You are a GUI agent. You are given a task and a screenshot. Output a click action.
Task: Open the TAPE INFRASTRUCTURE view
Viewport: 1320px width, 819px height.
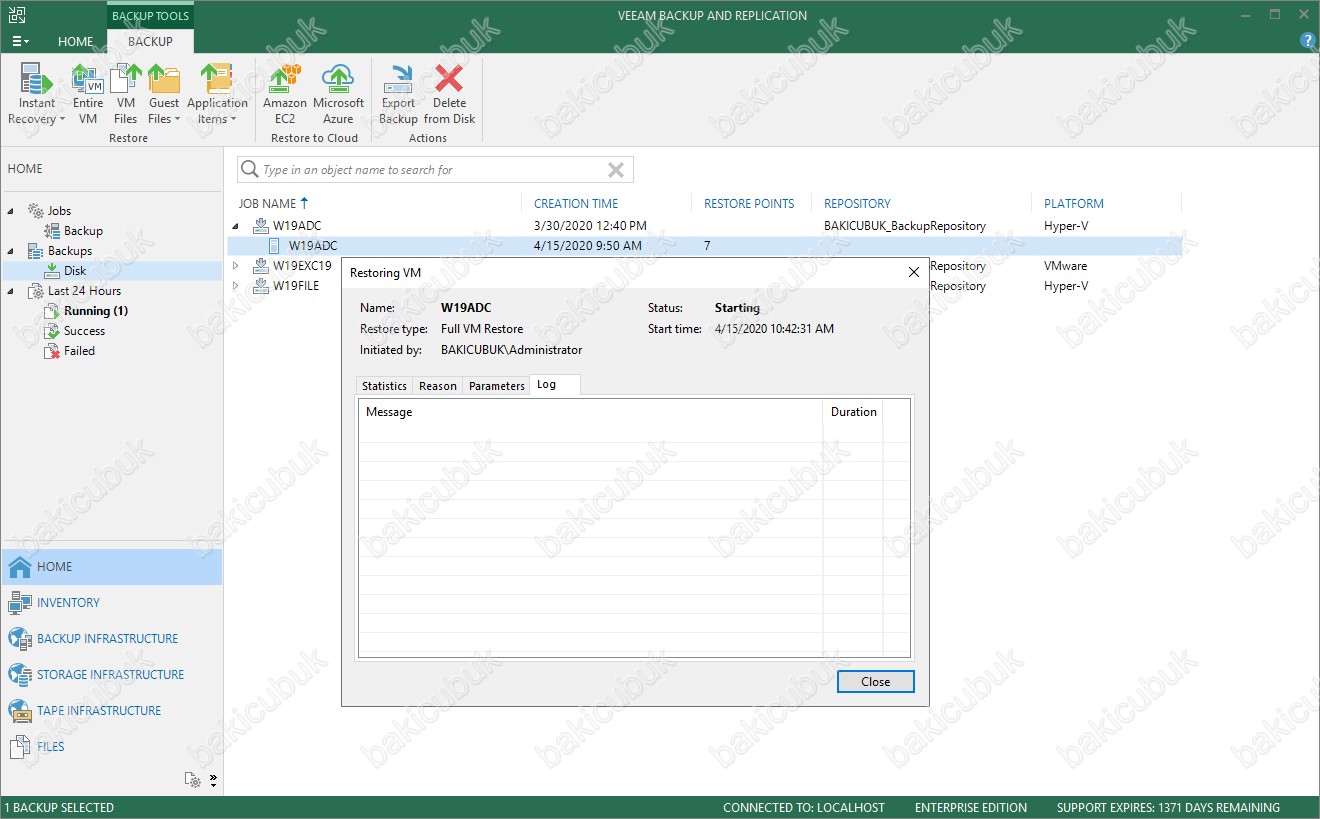pos(112,711)
